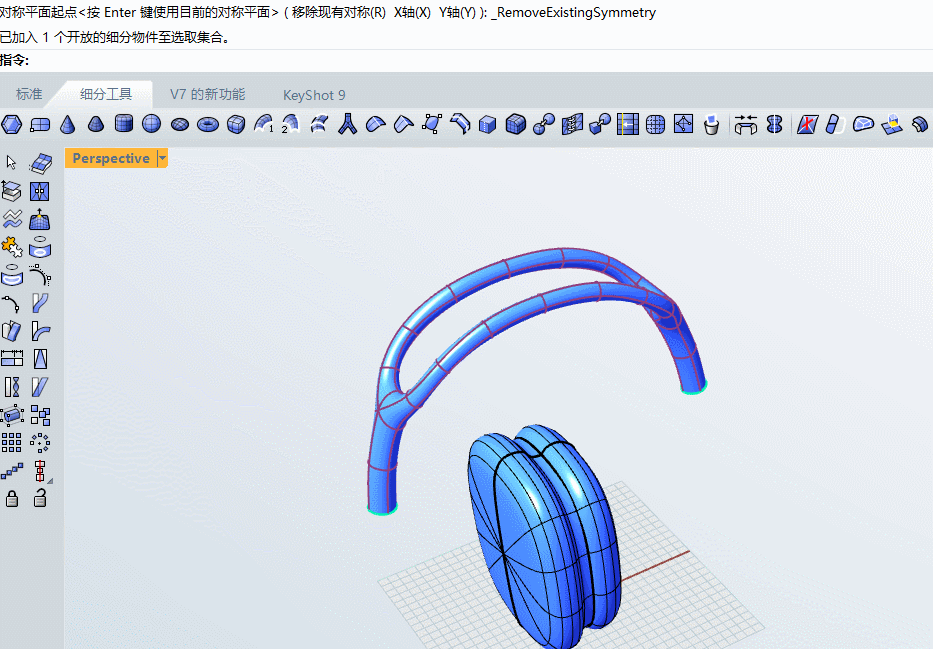
Task: Create a SubD torus
Action: (x=208, y=124)
